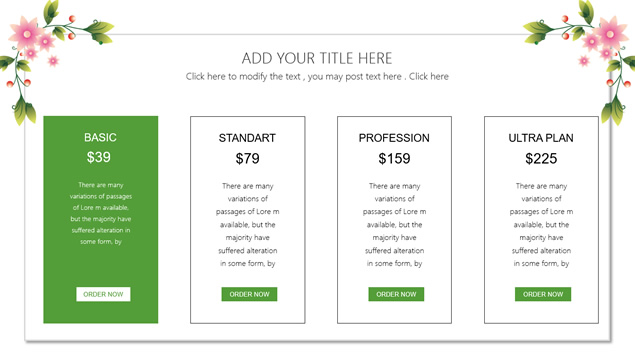Click the BASIC plan description paragraph

(x=101, y=213)
